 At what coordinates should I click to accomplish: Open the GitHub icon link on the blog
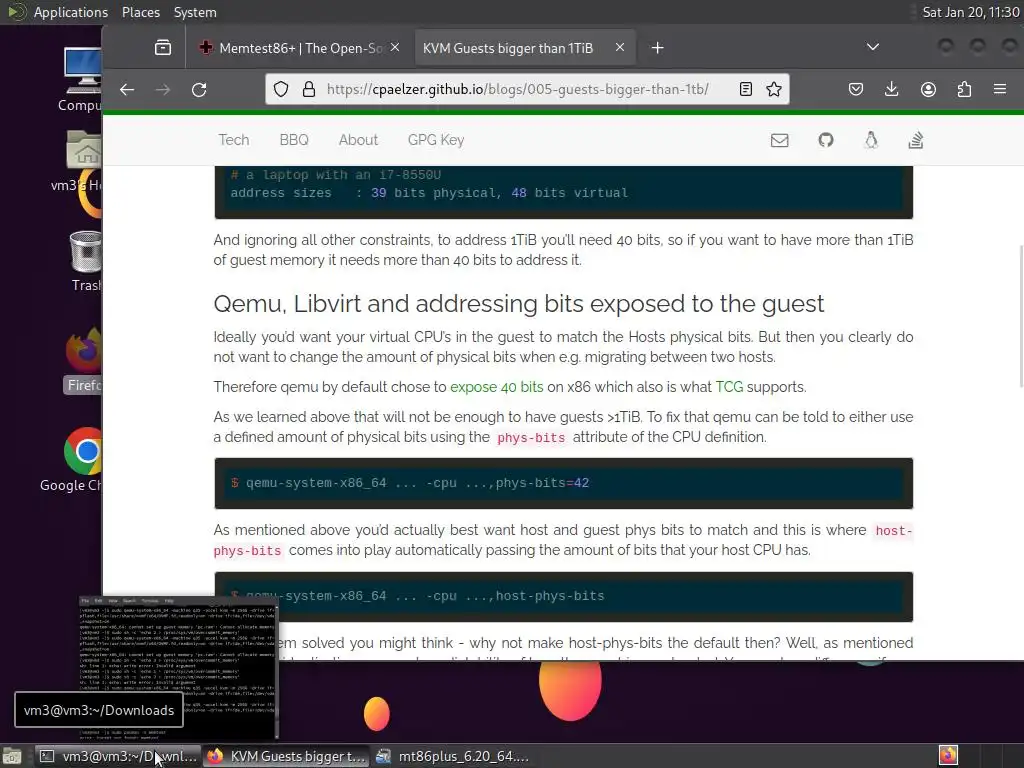(826, 140)
